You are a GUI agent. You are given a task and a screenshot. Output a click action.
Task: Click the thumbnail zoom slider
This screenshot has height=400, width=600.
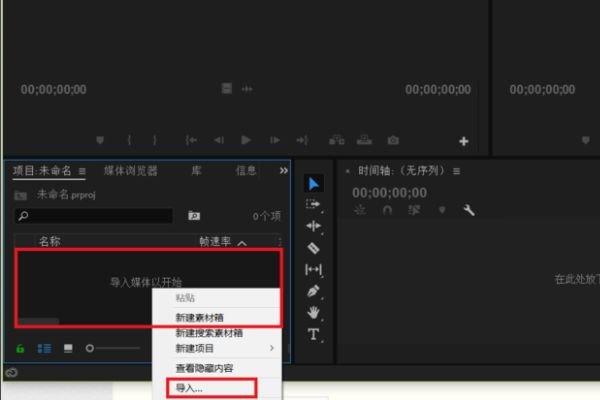[x=113, y=348]
